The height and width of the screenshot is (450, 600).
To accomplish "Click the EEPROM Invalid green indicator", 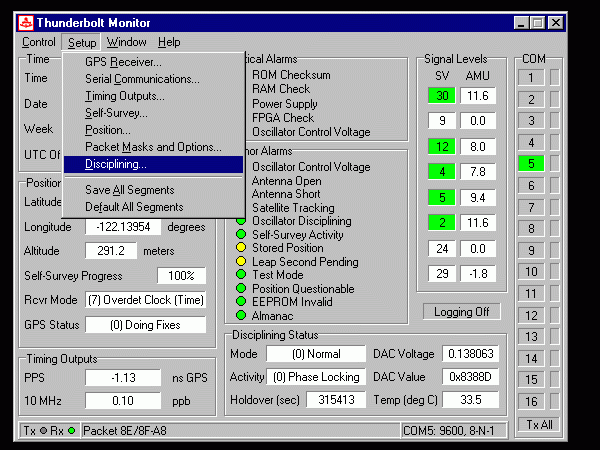I will point(241,302).
